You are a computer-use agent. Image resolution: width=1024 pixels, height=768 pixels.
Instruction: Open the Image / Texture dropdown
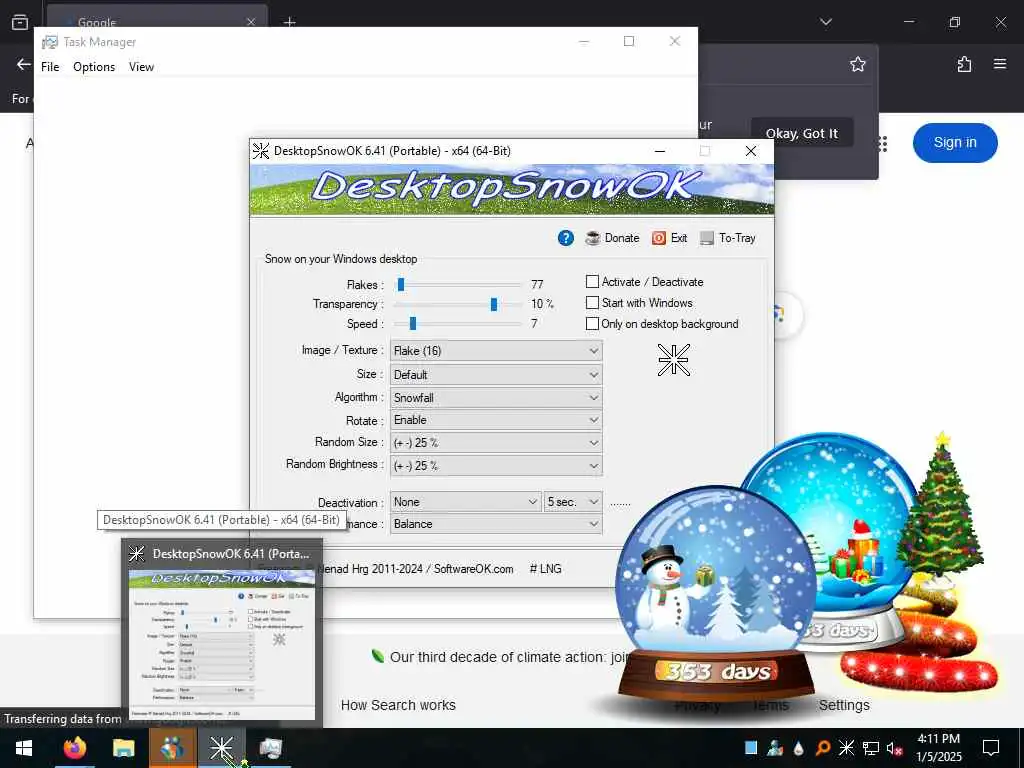click(x=496, y=351)
